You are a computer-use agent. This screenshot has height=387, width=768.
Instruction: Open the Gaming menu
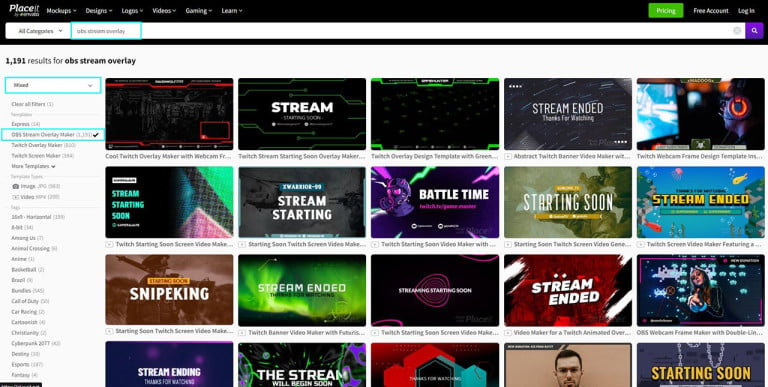(198, 10)
